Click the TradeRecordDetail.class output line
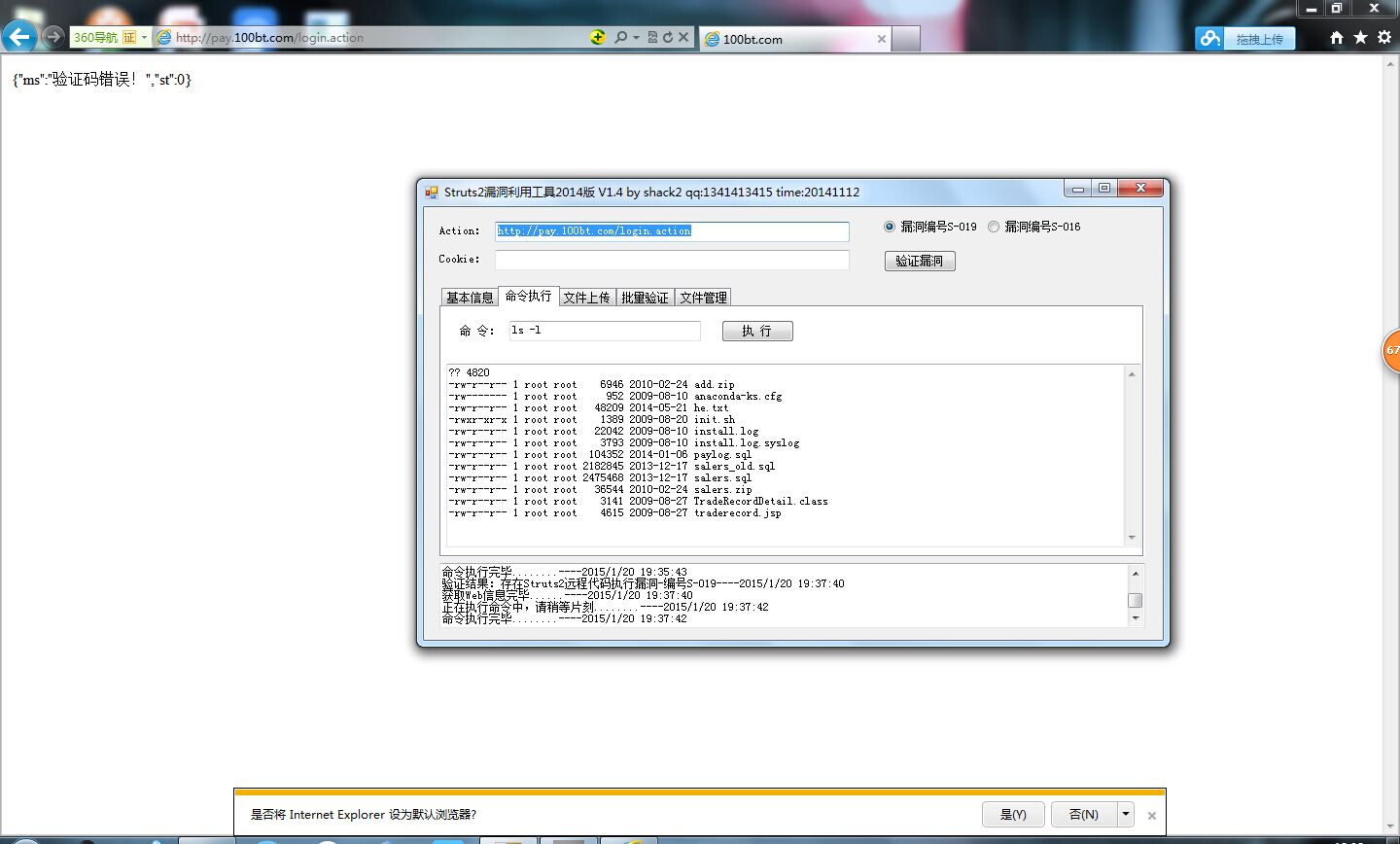This screenshot has width=1400, height=844. point(639,502)
